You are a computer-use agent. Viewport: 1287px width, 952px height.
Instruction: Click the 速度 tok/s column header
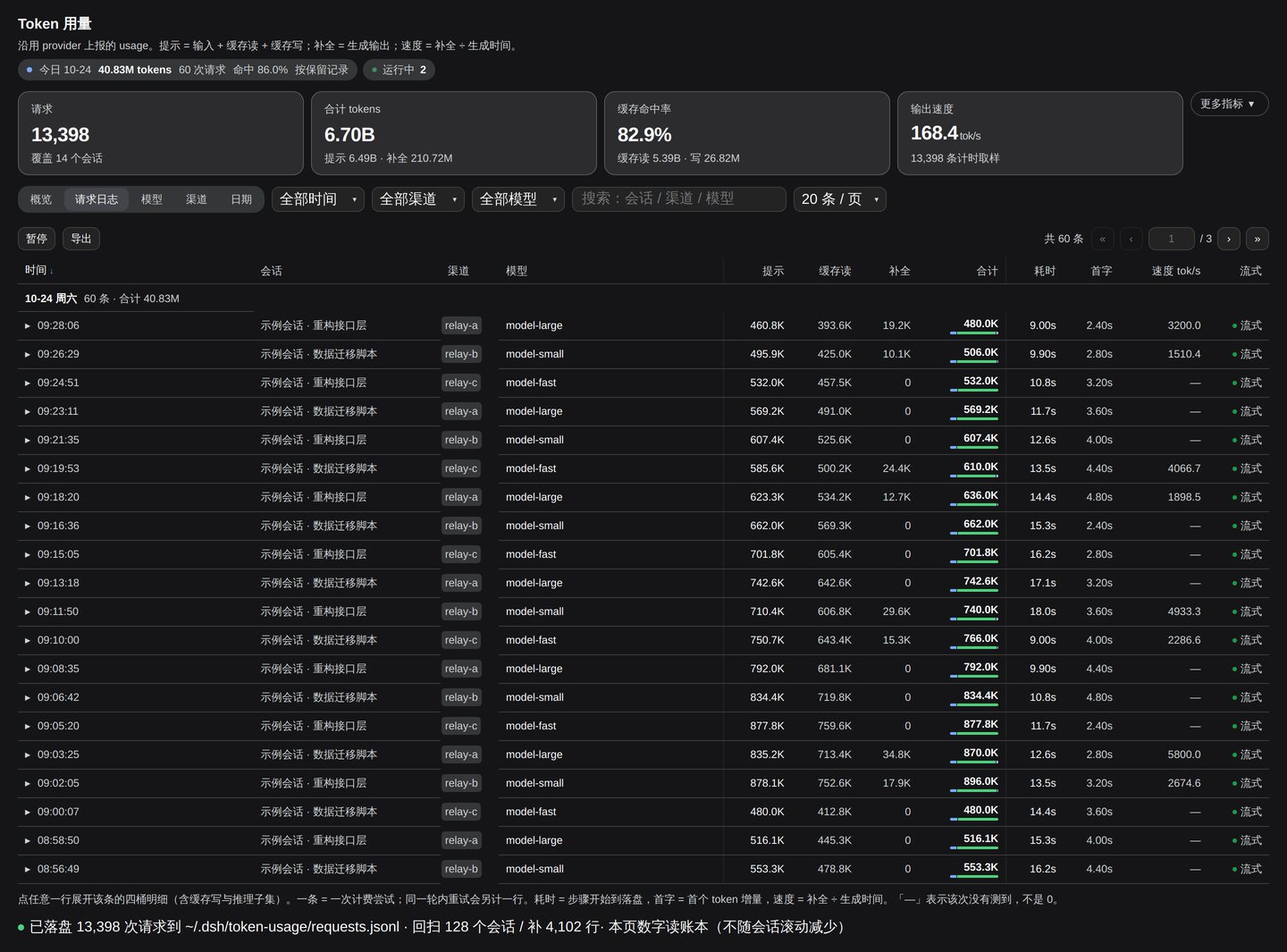point(1176,271)
